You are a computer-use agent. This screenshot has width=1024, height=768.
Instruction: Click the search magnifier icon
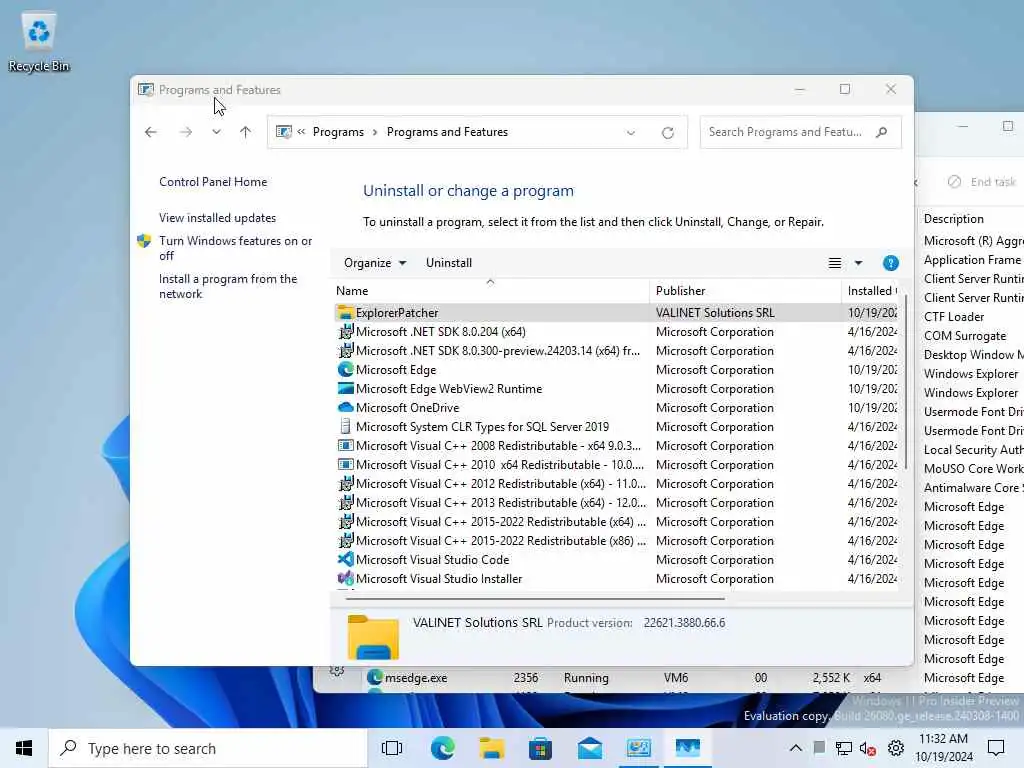tap(882, 132)
